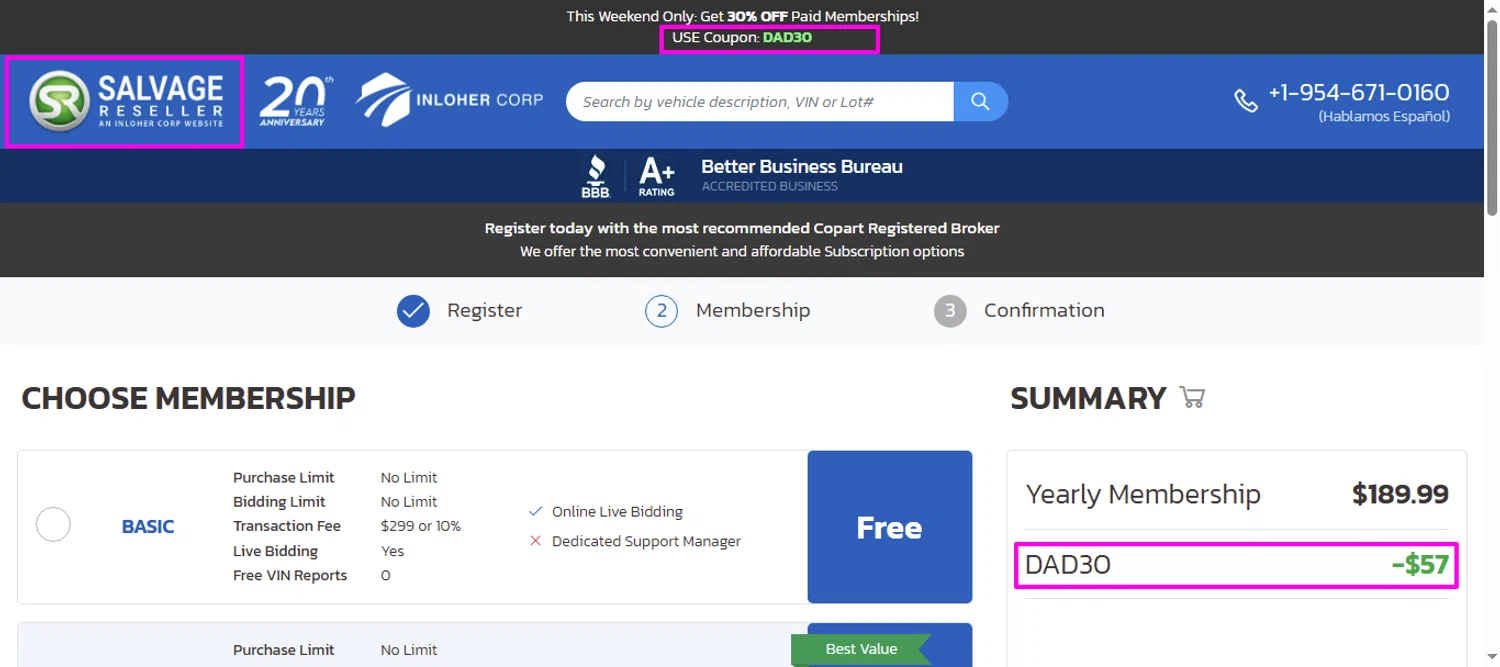Click the magnifier search button
Viewport: 1500px width, 667px height.
point(980,102)
